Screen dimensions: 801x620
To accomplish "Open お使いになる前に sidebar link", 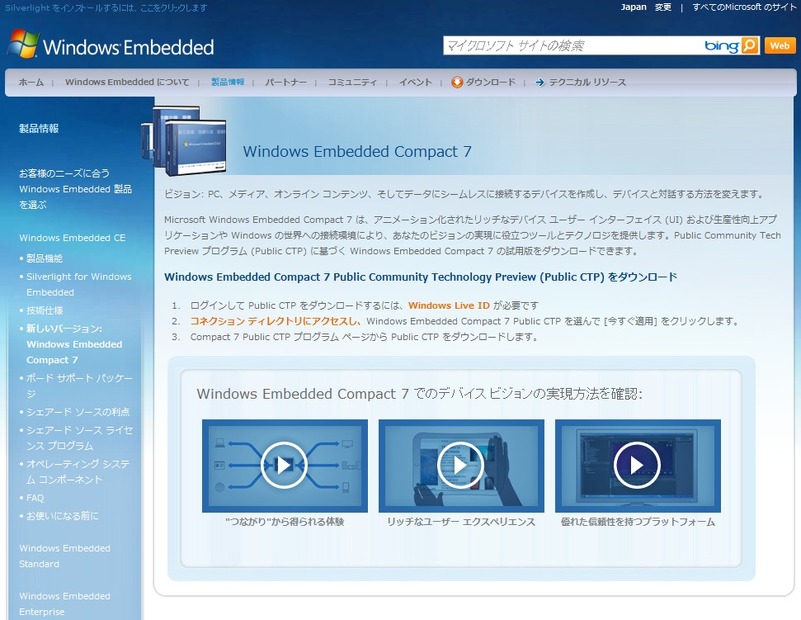I will (x=62, y=516).
